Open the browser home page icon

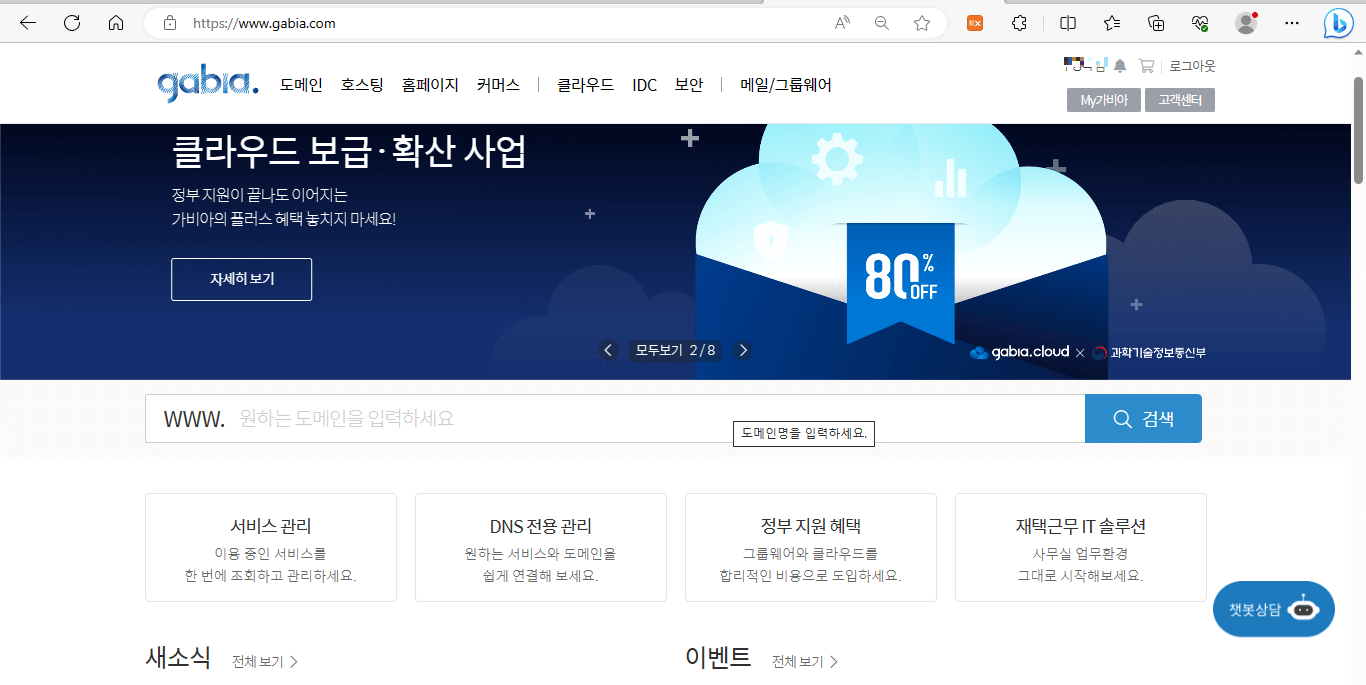(116, 23)
